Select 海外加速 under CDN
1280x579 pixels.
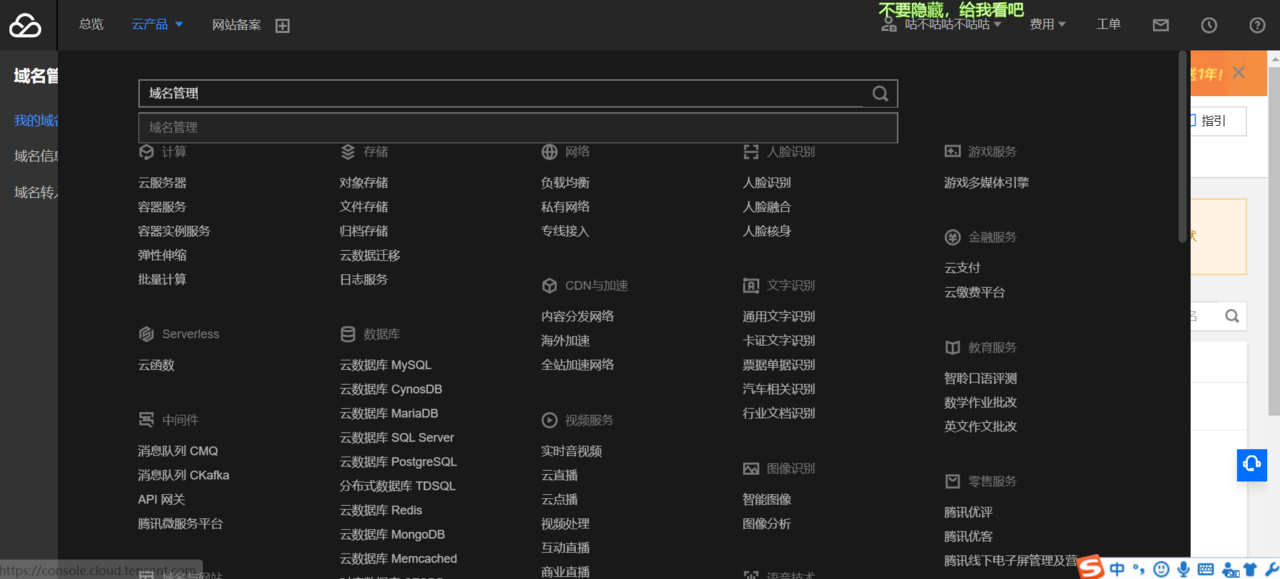click(565, 341)
